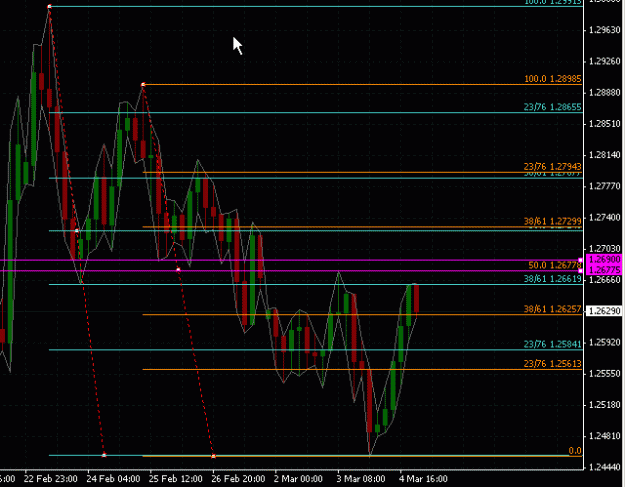Viewport: 625px width, 487px height.
Task: Click the "26 Feb 20:00" time axis label
Action: point(238,479)
